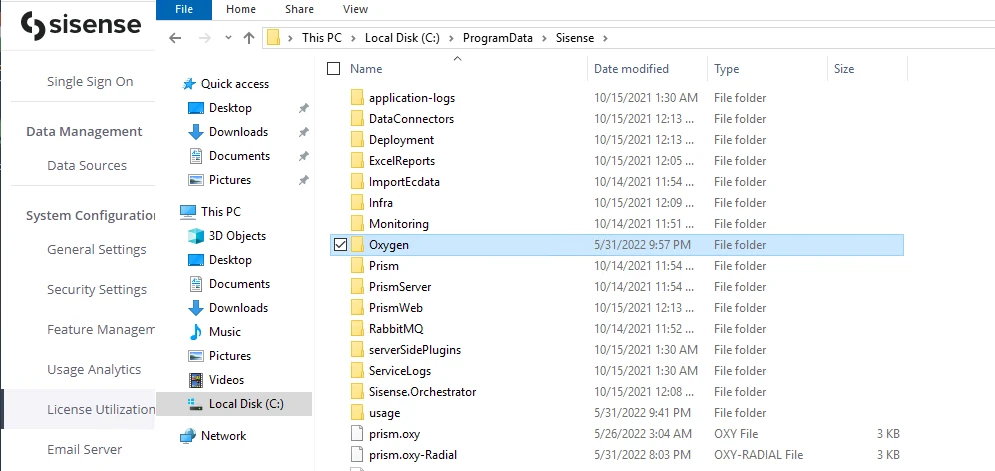
Task: Click the usage folder icon
Action: 357,413
